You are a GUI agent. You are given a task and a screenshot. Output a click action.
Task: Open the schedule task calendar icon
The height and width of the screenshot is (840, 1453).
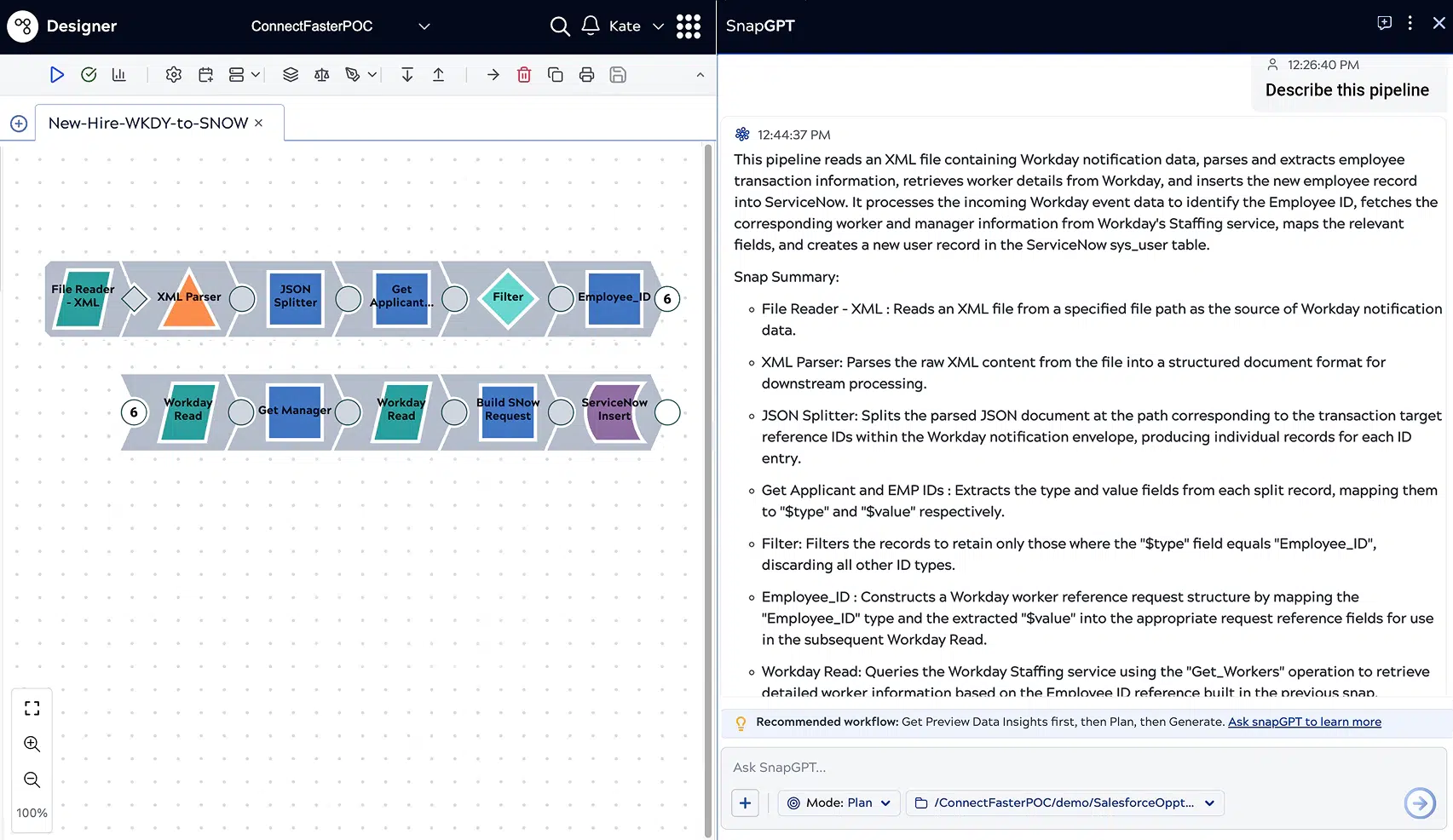pyautogui.click(x=205, y=75)
